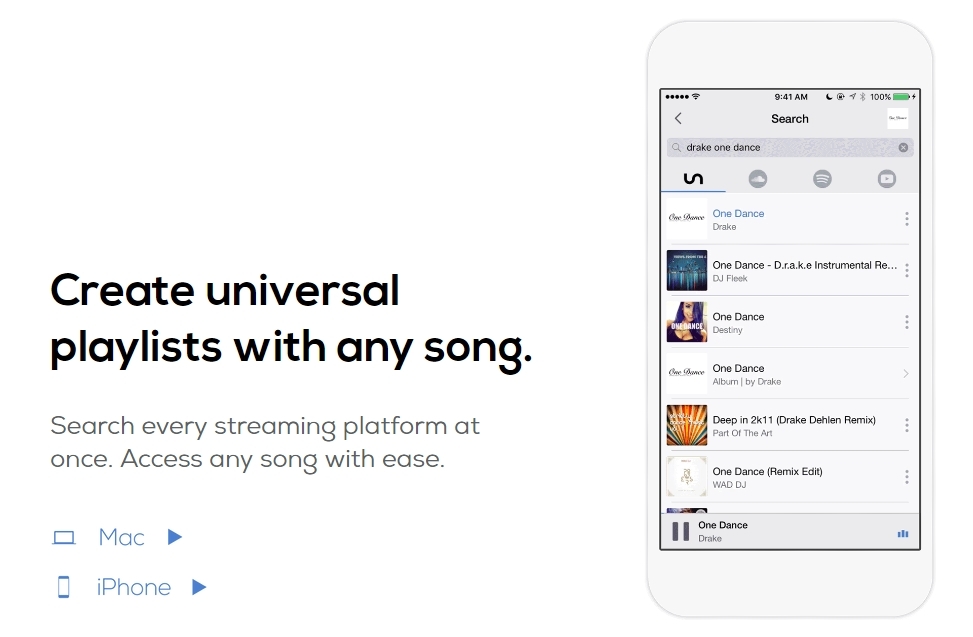Open more options for Destiny's One Dance

[907, 322]
